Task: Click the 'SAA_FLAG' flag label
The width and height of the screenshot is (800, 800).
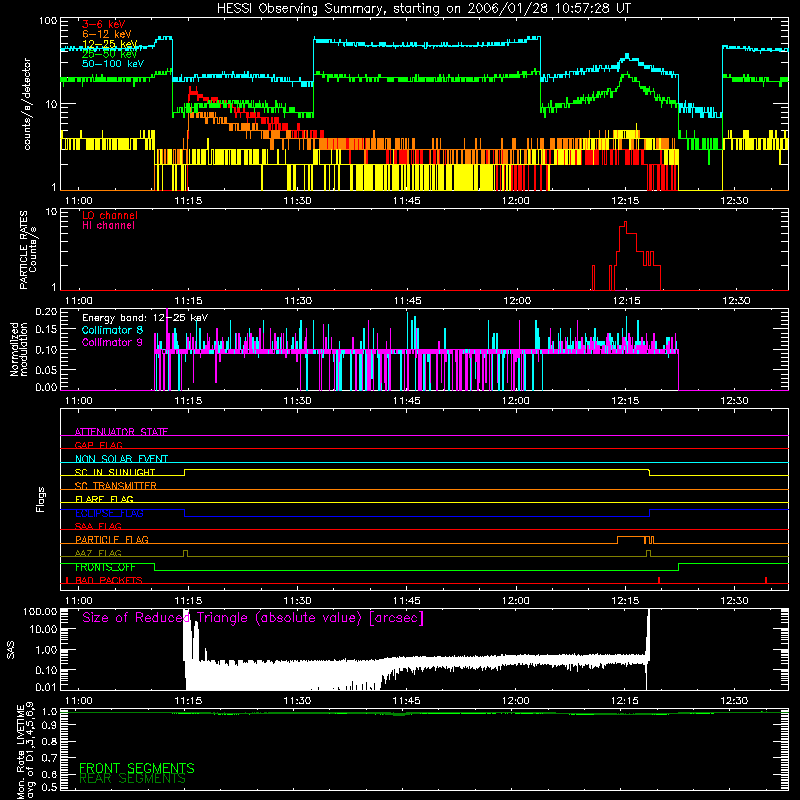Action: coord(98,526)
